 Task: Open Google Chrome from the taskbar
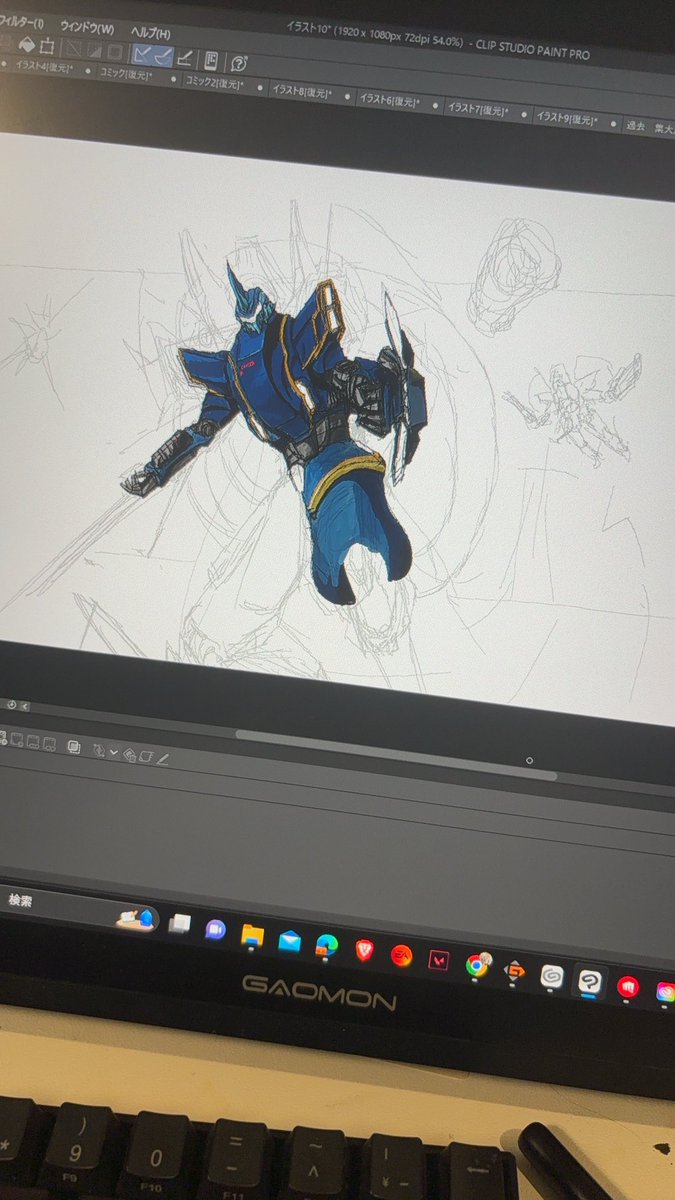[x=477, y=965]
